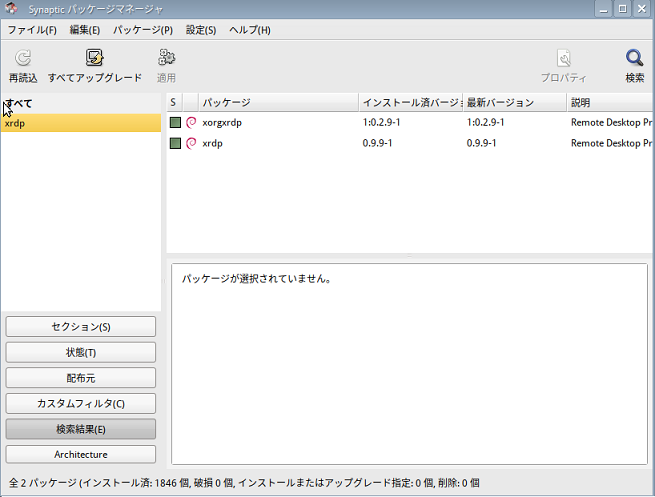Open the 設定(S) menu
The image size is (655, 497).
point(201,30)
